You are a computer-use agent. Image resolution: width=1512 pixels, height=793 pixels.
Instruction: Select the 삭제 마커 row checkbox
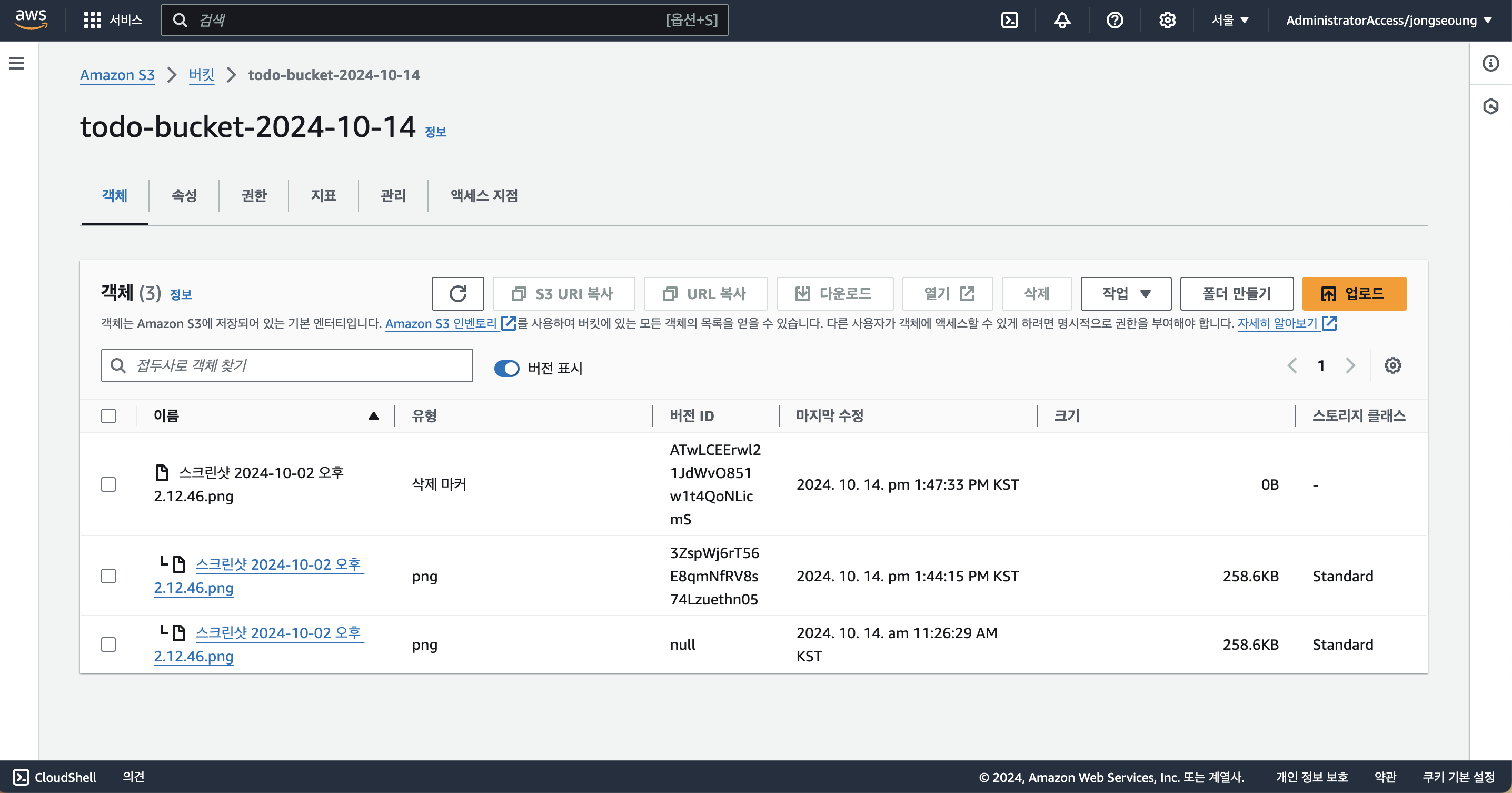[x=108, y=484]
